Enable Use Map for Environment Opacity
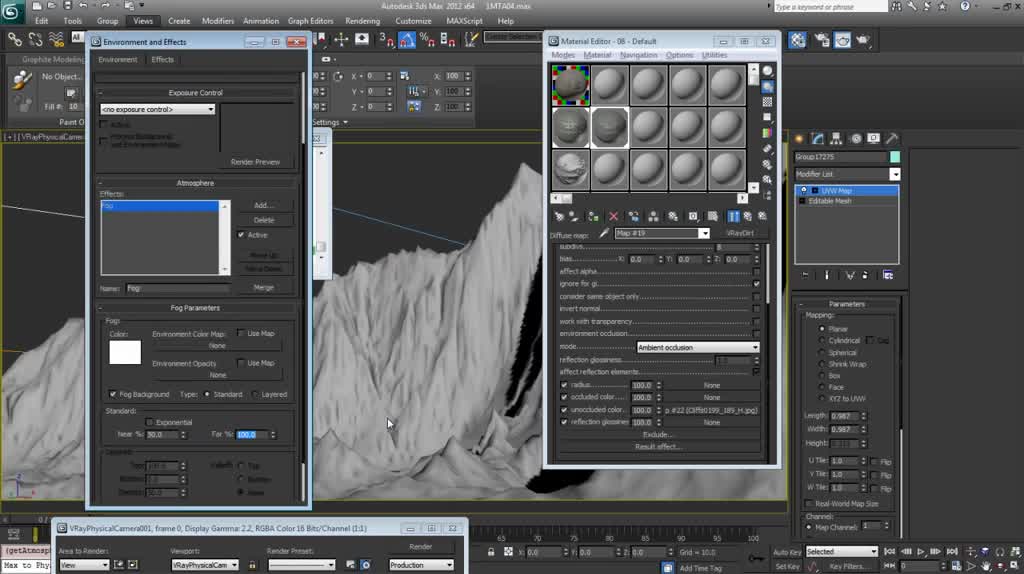The height and width of the screenshot is (574, 1024). tap(241, 362)
